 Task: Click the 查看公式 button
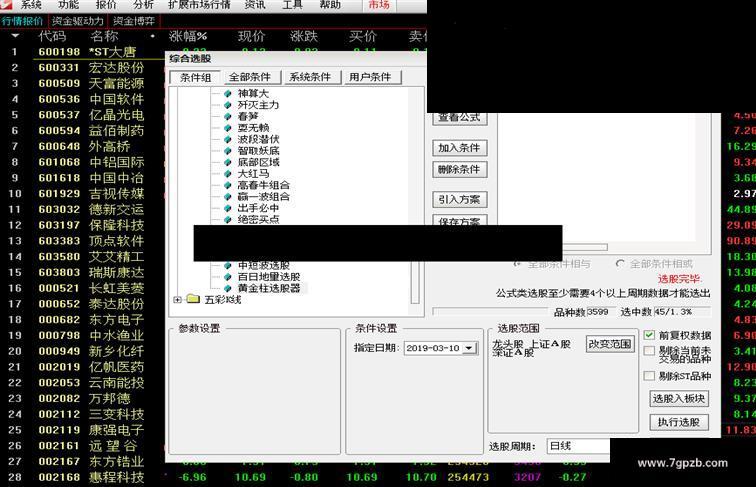click(x=459, y=118)
